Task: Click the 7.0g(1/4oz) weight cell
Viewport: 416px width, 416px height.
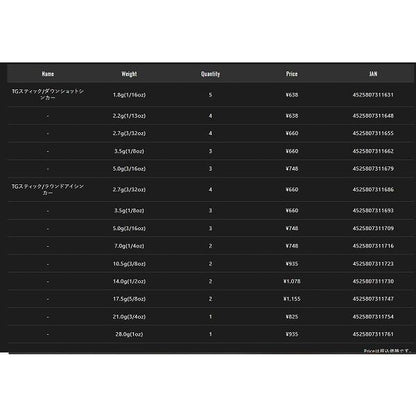Action: (129, 246)
